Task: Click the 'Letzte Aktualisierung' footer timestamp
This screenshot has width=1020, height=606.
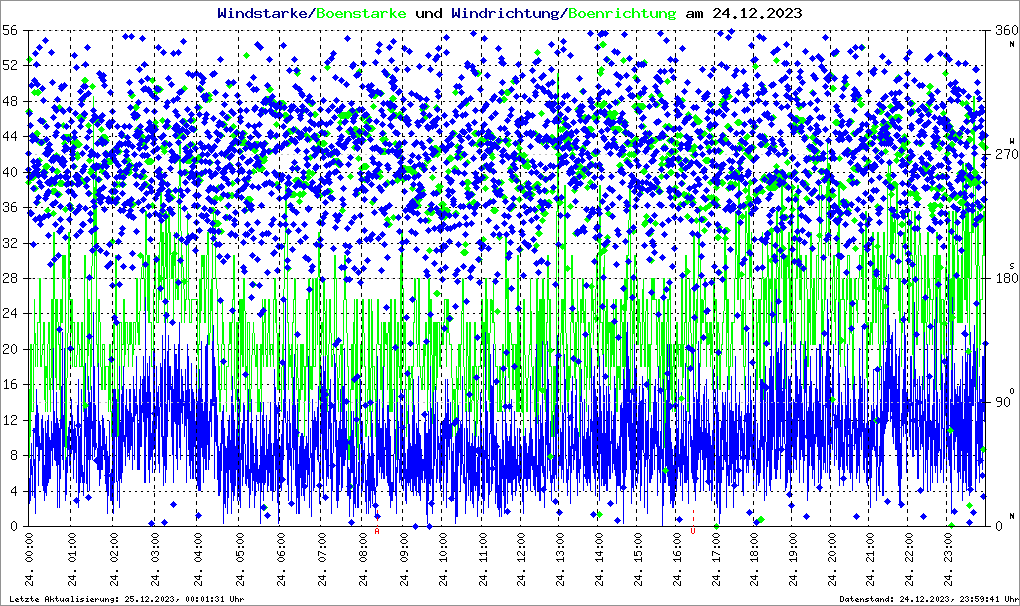Action: click(x=127, y=599)
